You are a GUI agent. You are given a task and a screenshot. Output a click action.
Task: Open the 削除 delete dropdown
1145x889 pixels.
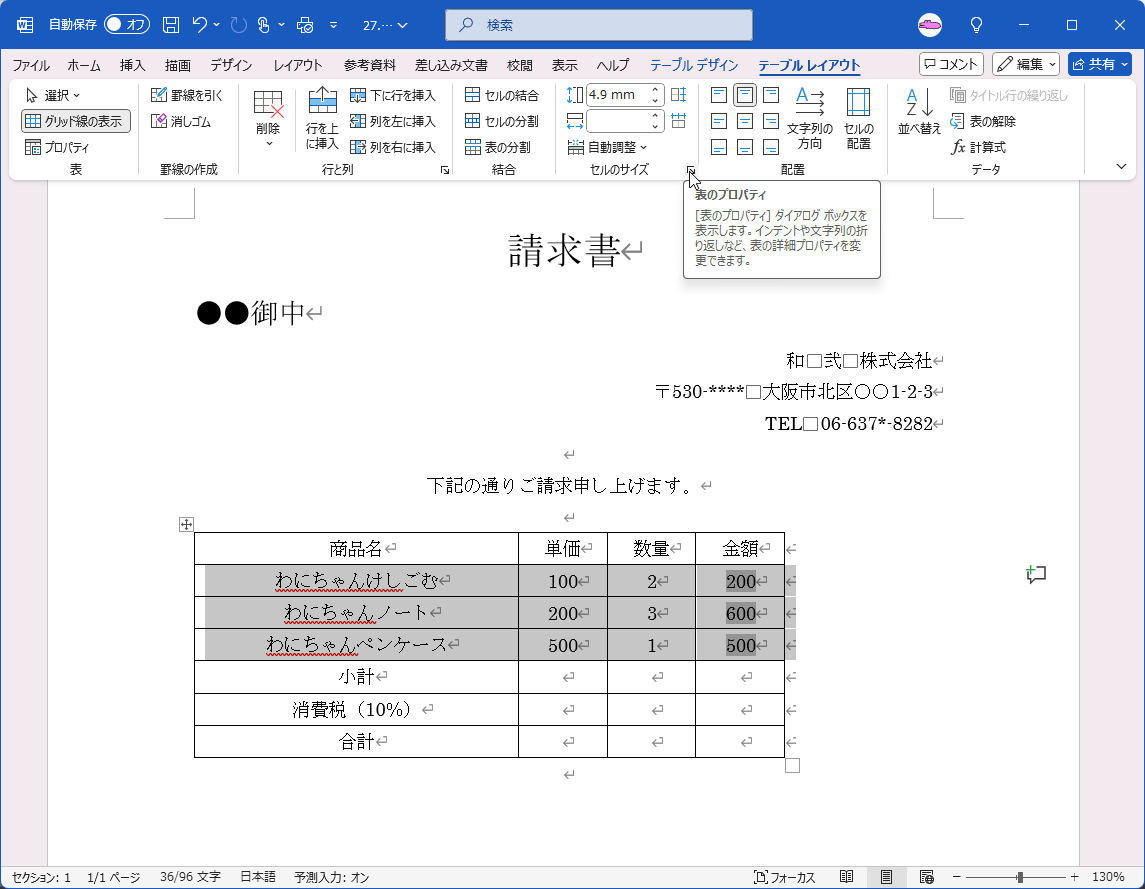coord(269,120)
